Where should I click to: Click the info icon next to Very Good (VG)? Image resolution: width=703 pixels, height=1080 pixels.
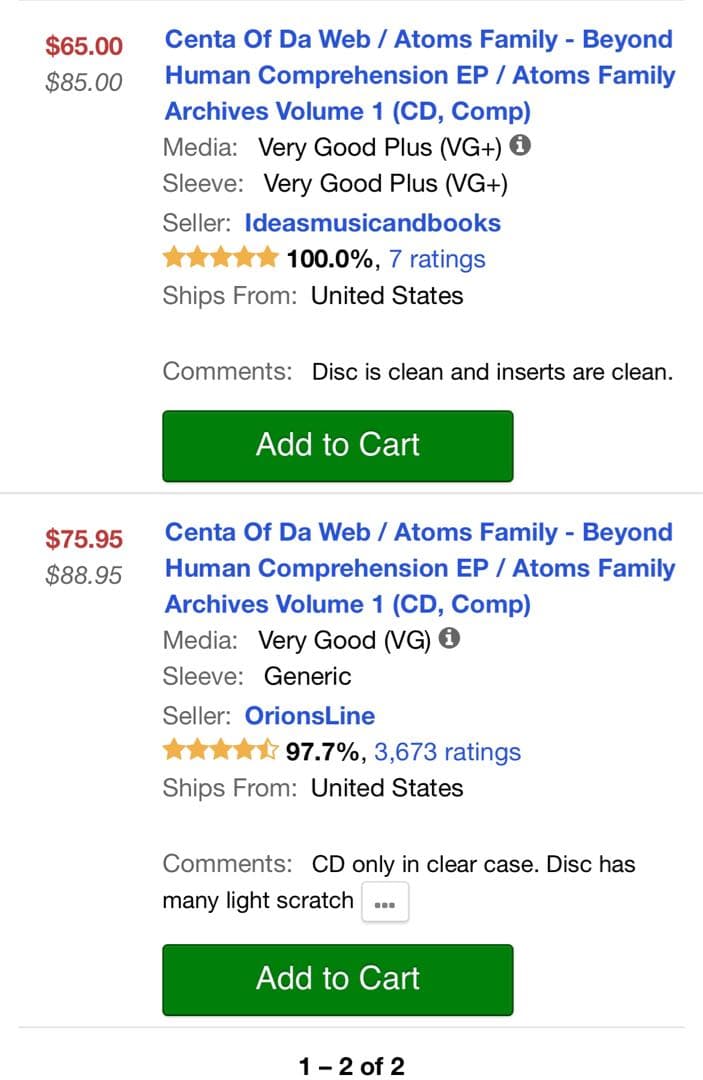449,638
